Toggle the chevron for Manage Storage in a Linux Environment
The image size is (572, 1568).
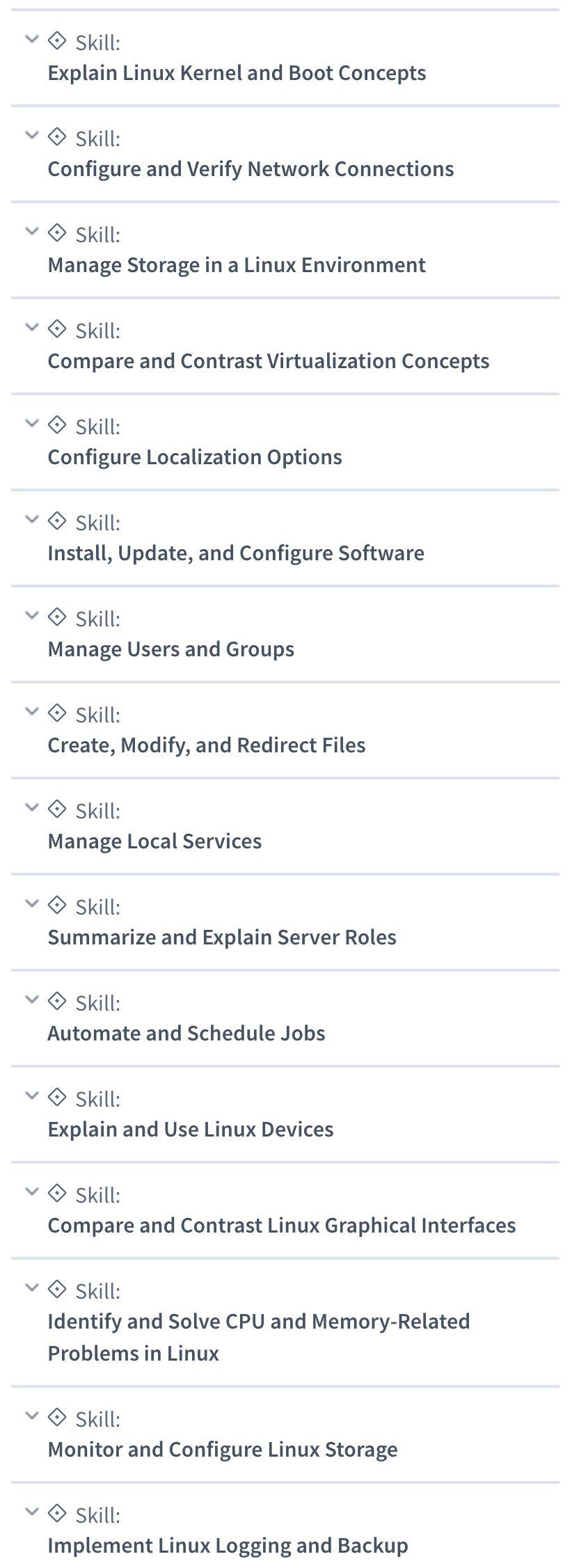coord(31,231)
